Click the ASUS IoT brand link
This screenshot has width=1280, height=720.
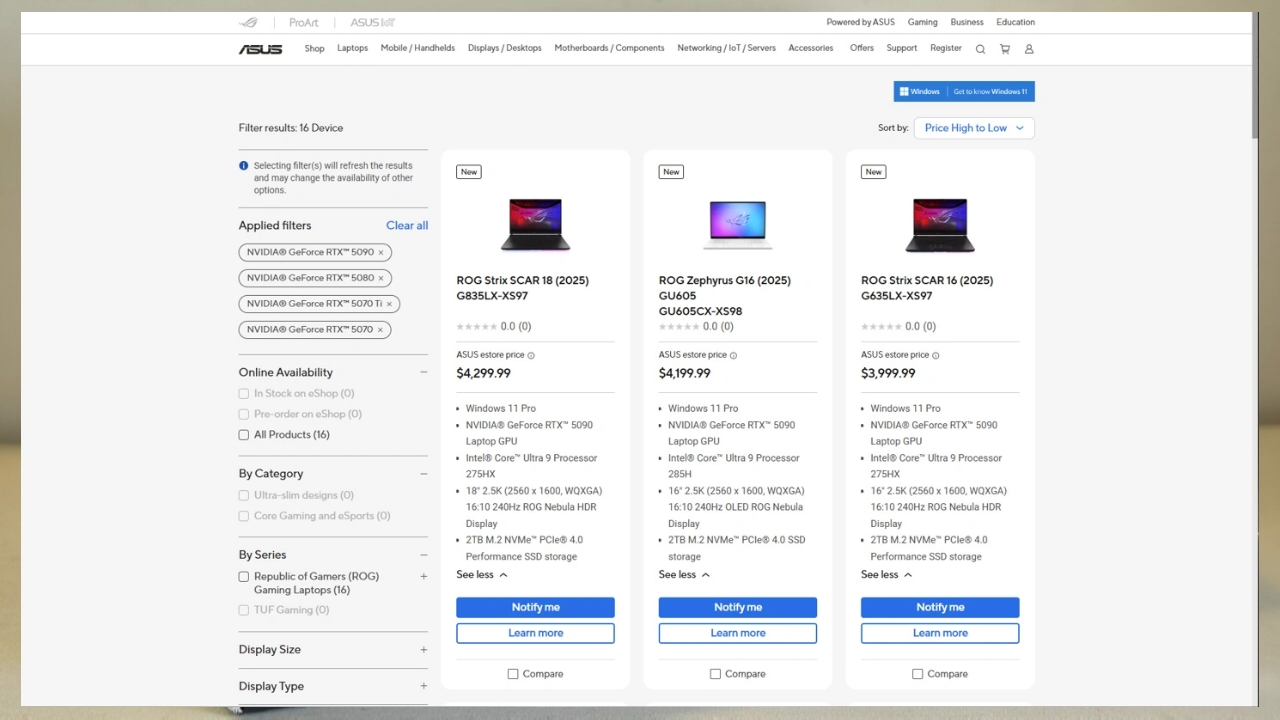tap(372, 22)
